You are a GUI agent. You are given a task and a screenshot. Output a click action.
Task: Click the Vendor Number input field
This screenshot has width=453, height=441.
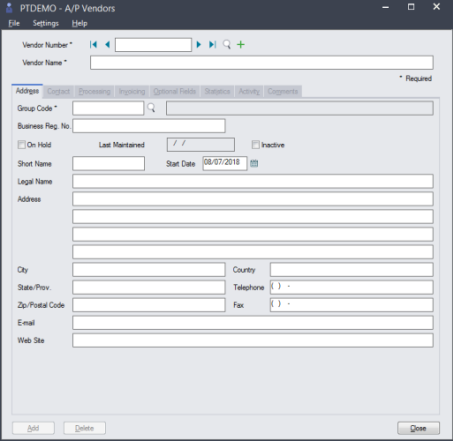pos(153,45)
